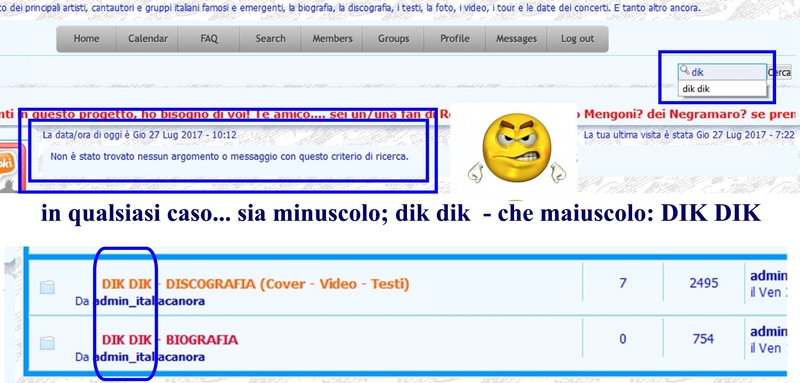
Task: Click folder icon beside DISCOGRAFIA topic
Action: click(x=47, y=288)
